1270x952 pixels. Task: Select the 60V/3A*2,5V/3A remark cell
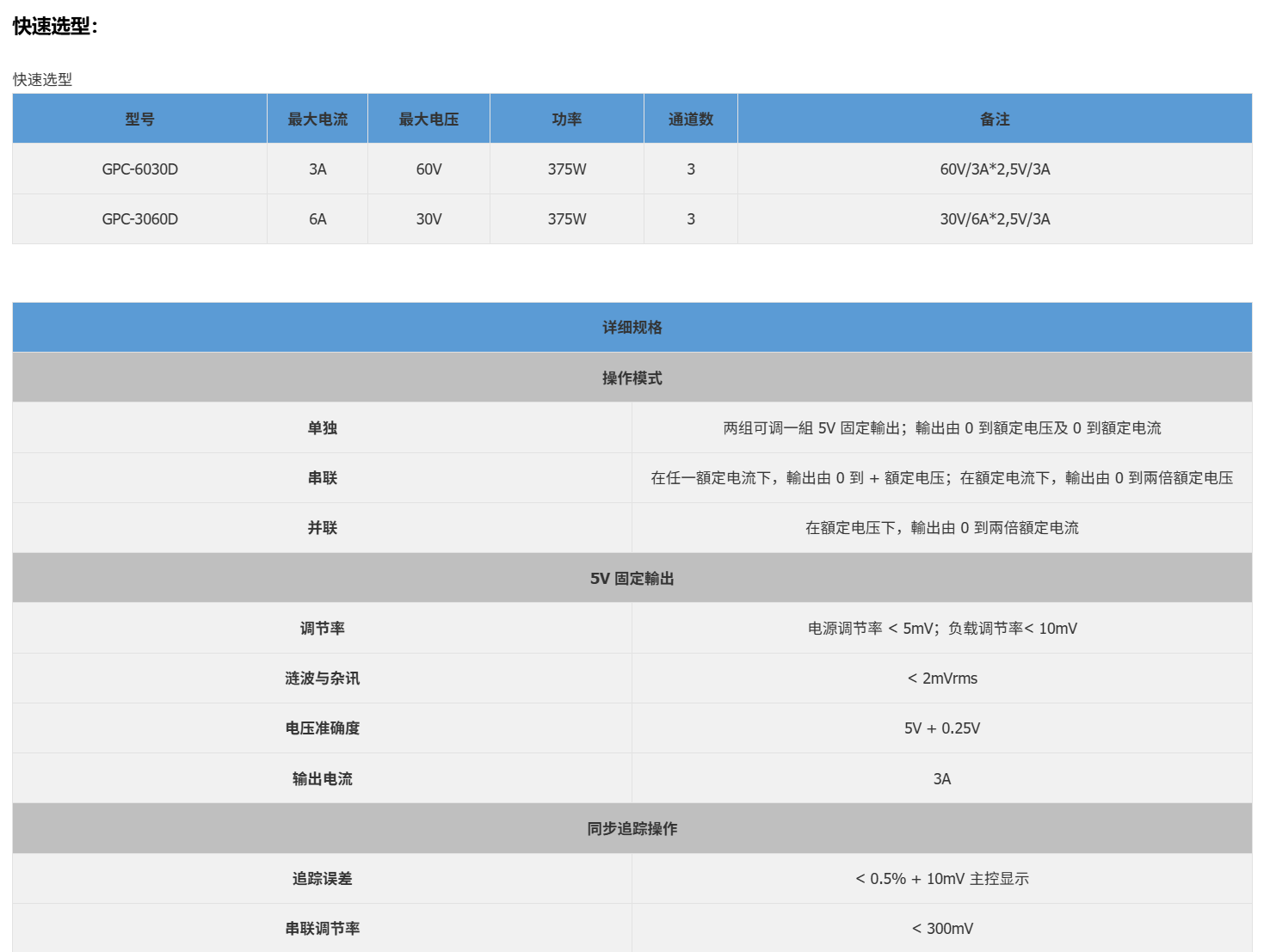click(x=995, y=169)
